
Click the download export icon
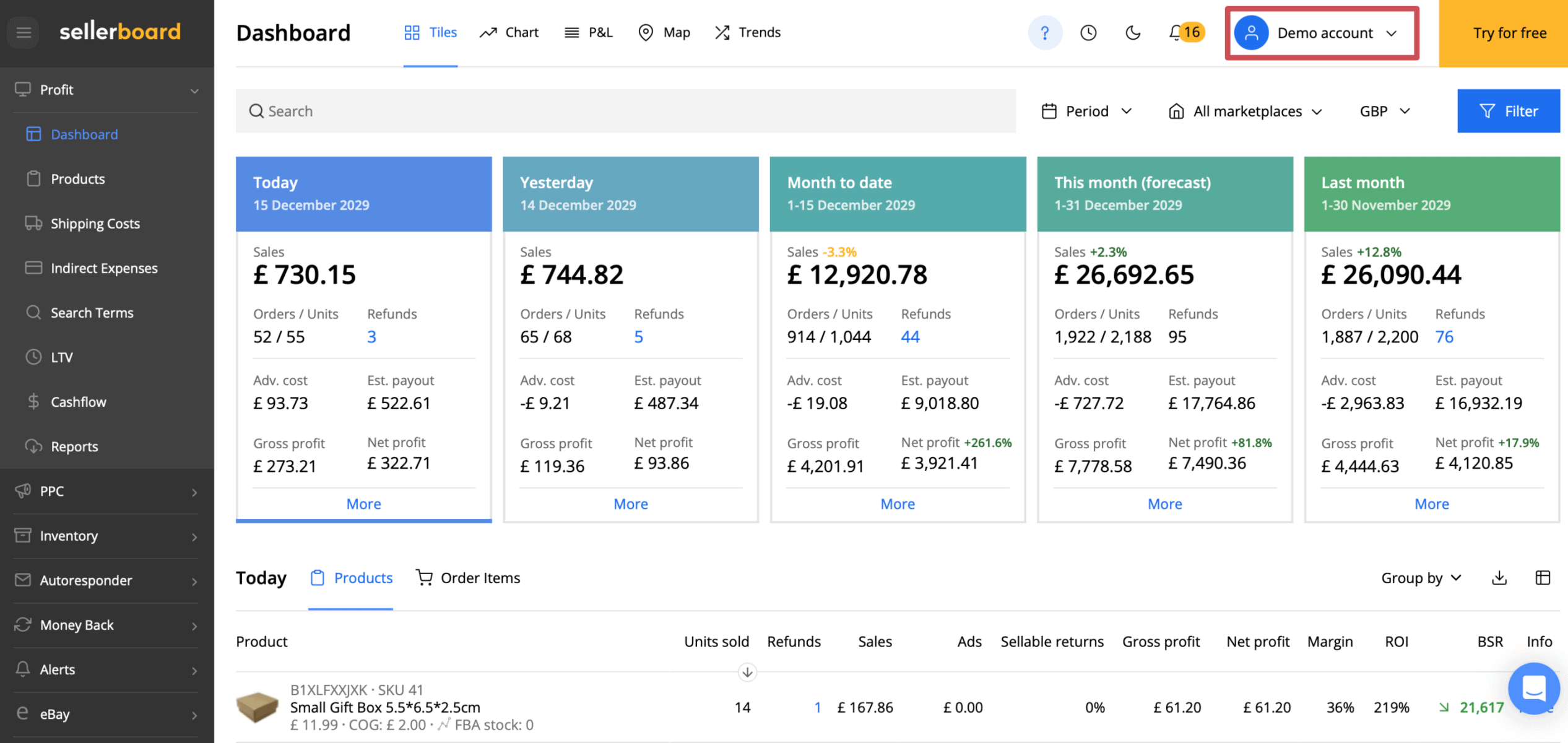coord(1499,578)
